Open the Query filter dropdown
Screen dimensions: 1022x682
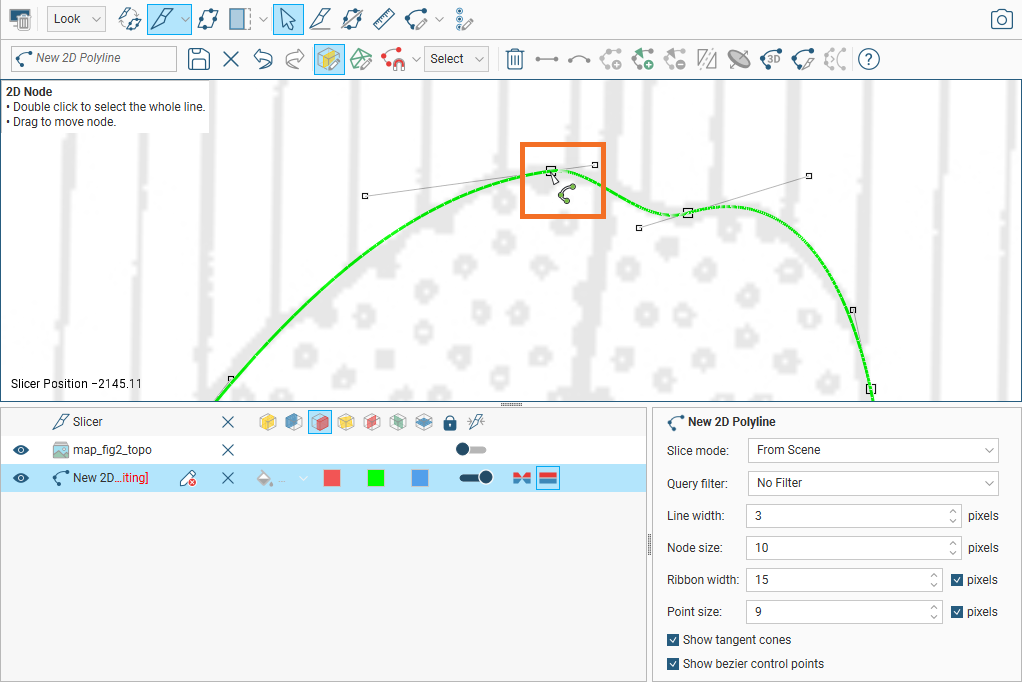click(x=872, y=483)
